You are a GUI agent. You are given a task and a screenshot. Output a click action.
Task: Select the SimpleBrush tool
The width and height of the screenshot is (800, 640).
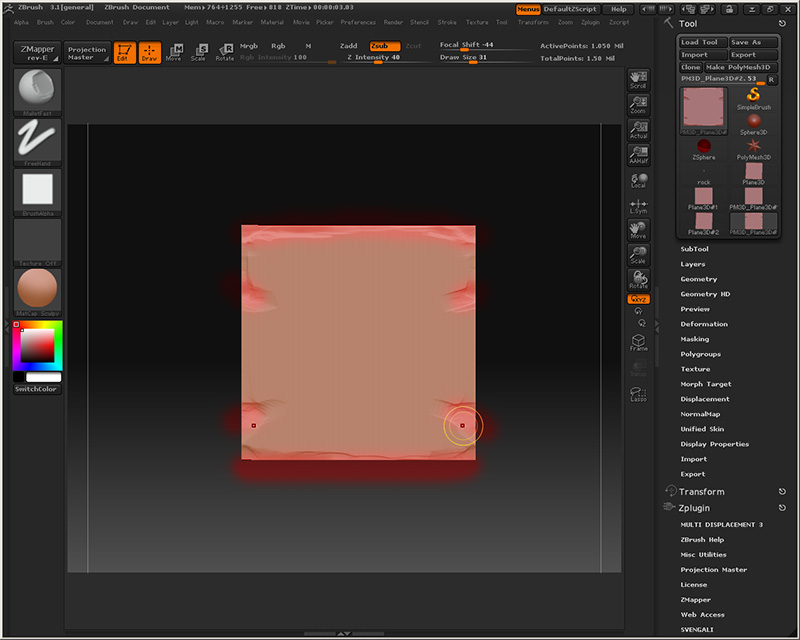pos(754,99)
